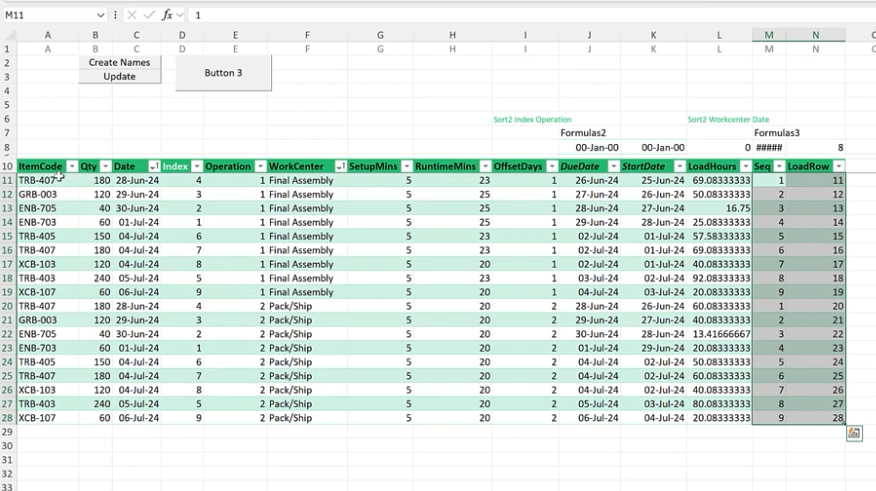Image resolution: width=876 pixels, height=491 pixels.
Task: Open the StartDate filter dropdown
Action: (679, 166)
